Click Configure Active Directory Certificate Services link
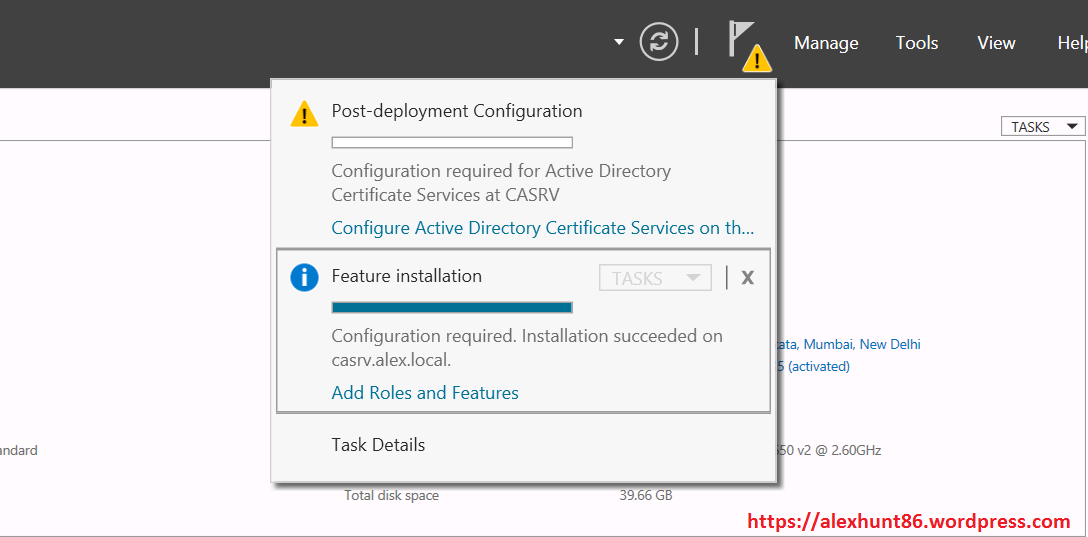Viewport: 1088px width, 537px height. pos(542,228)
